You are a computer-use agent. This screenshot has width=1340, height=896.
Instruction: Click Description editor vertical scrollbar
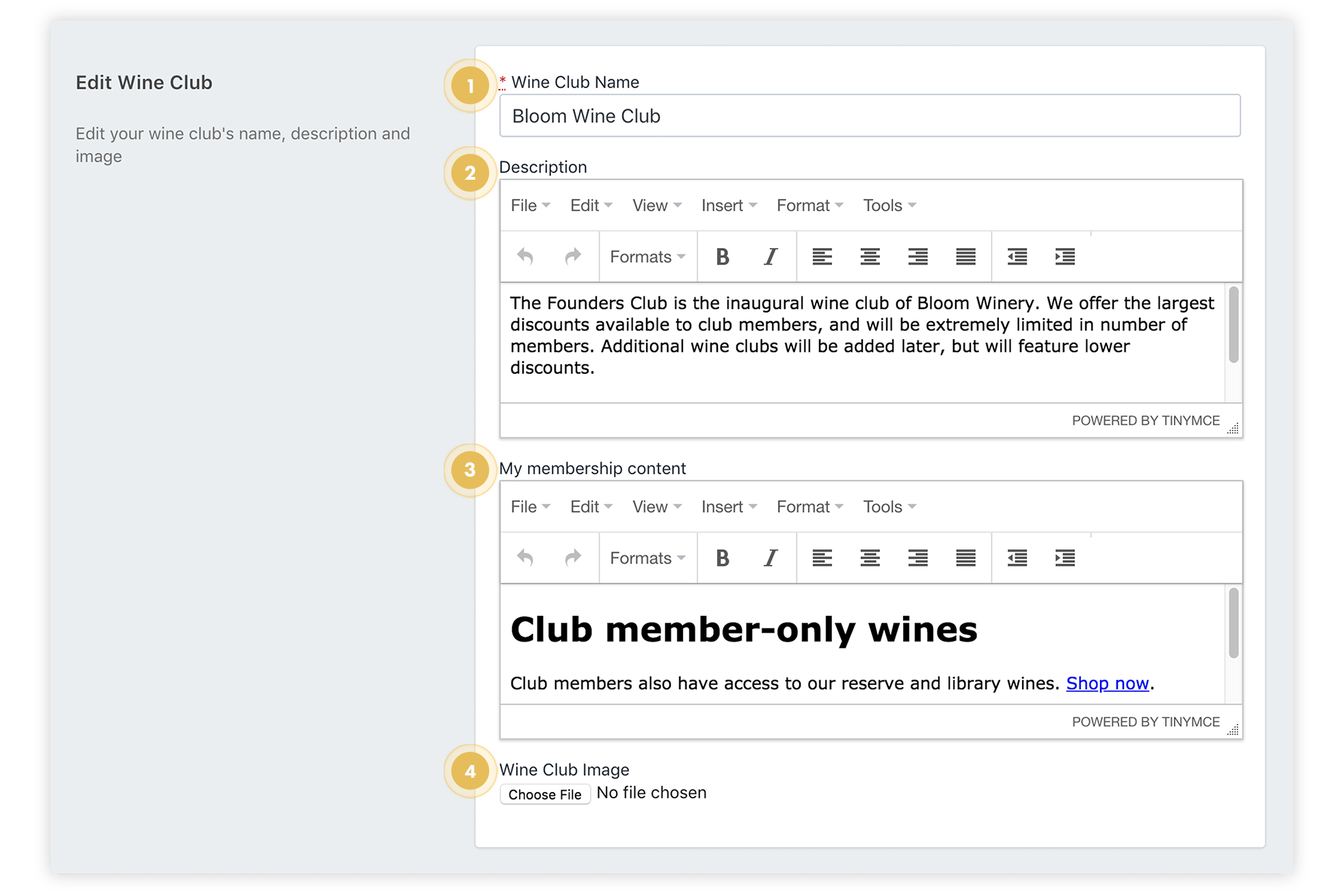point(1233,326)
